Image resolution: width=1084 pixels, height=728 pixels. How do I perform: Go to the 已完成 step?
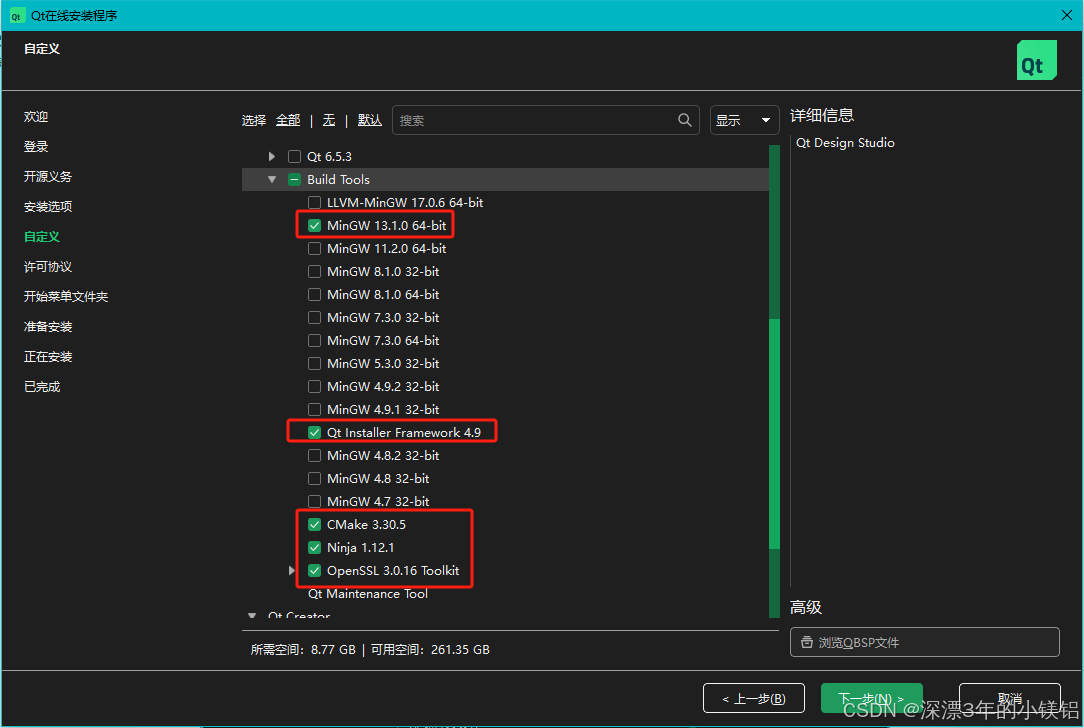[x=41, y=386]
